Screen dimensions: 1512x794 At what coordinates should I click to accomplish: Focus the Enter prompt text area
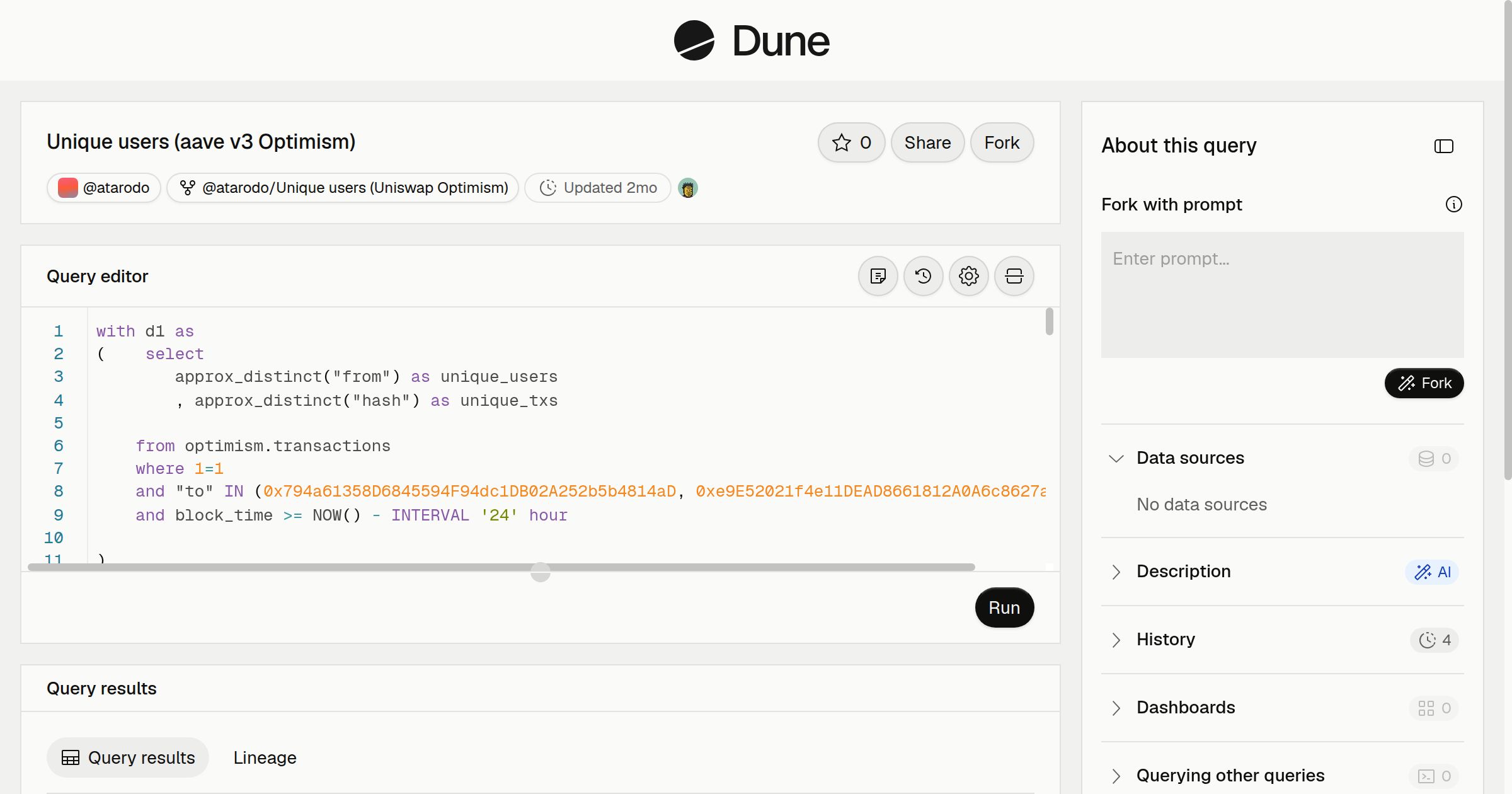point(1282,295)
